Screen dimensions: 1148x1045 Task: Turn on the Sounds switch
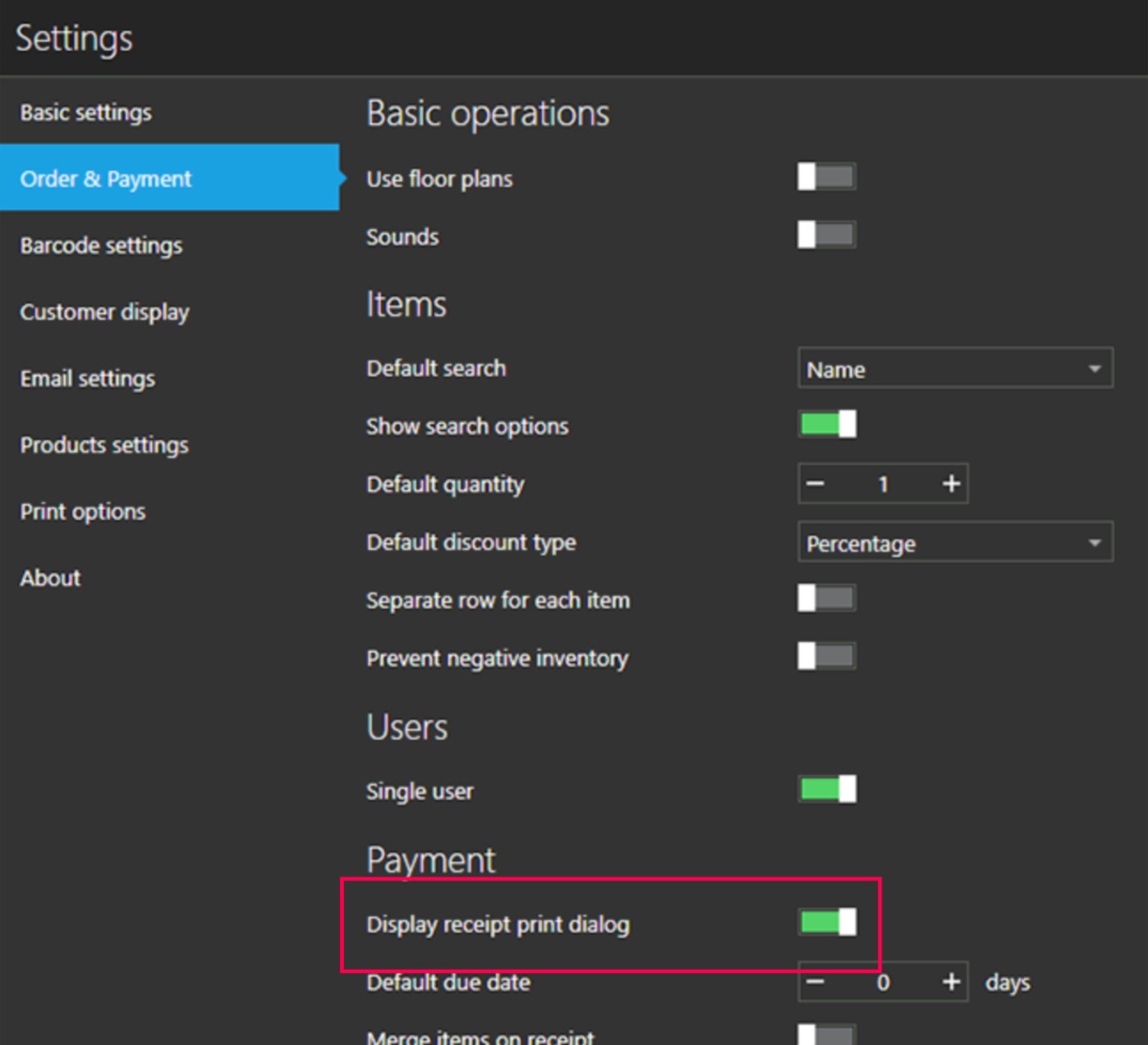[826, 236]
